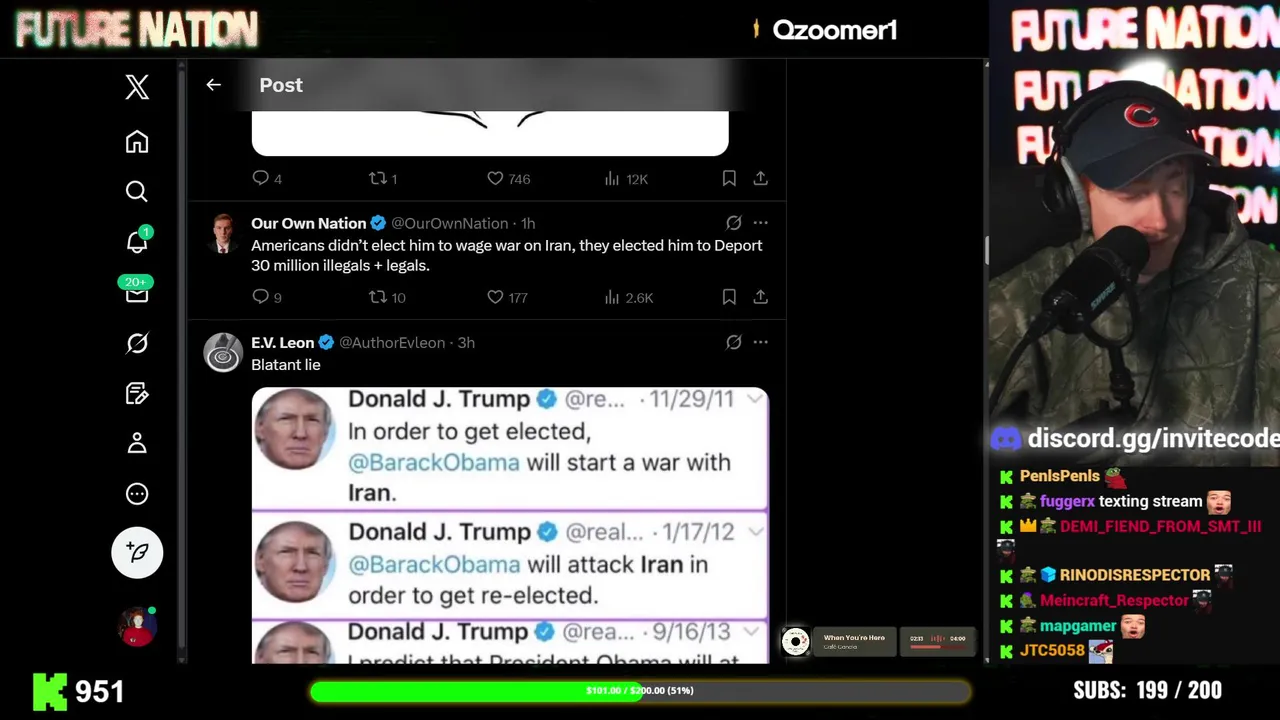The height and width of the screenshot is (720, 1280).
Task: Open the X home feed icon
Action: point(137,142)
